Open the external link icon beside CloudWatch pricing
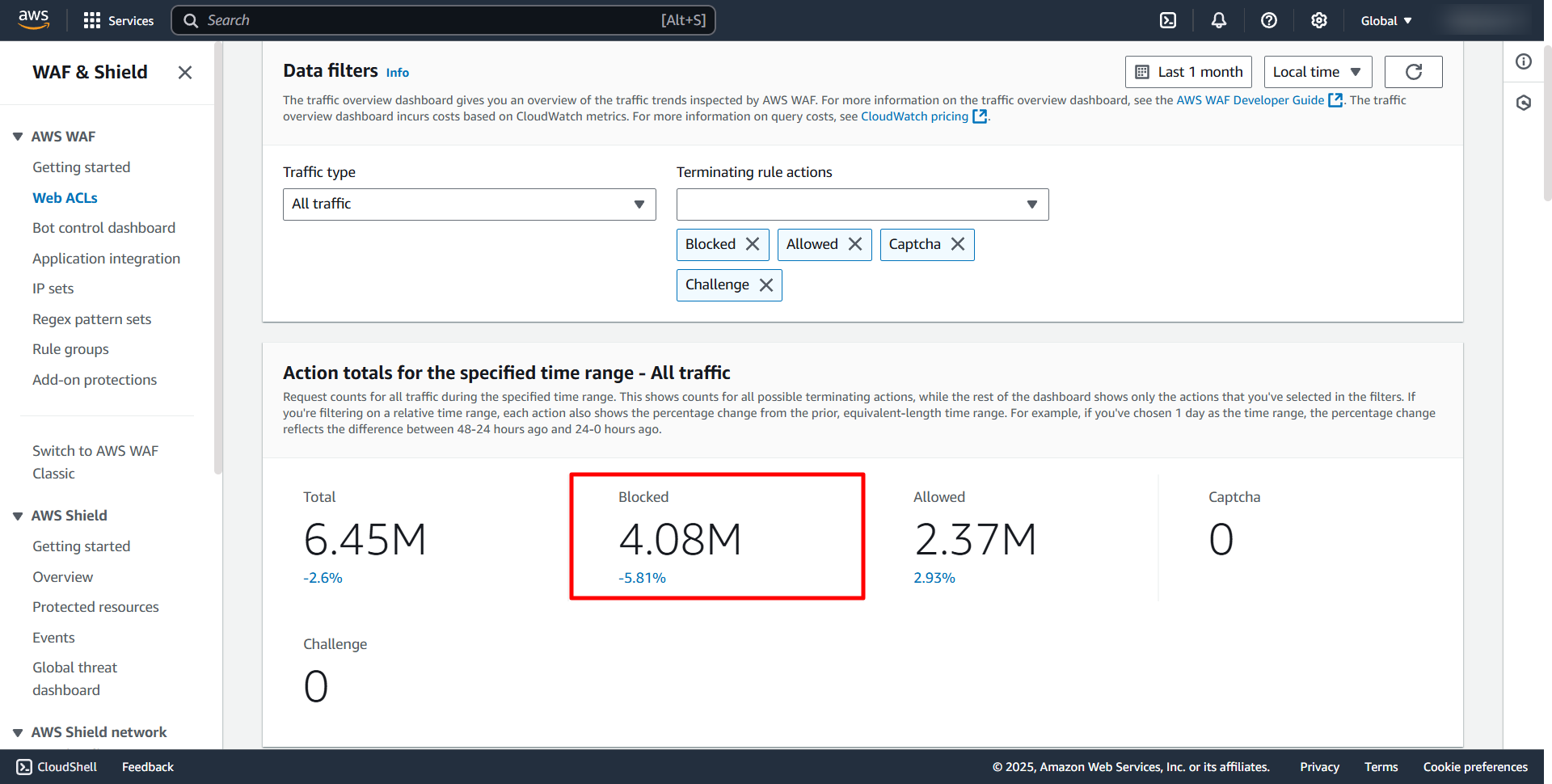This screenshot has height=784, width=1552. pos(980,116)
